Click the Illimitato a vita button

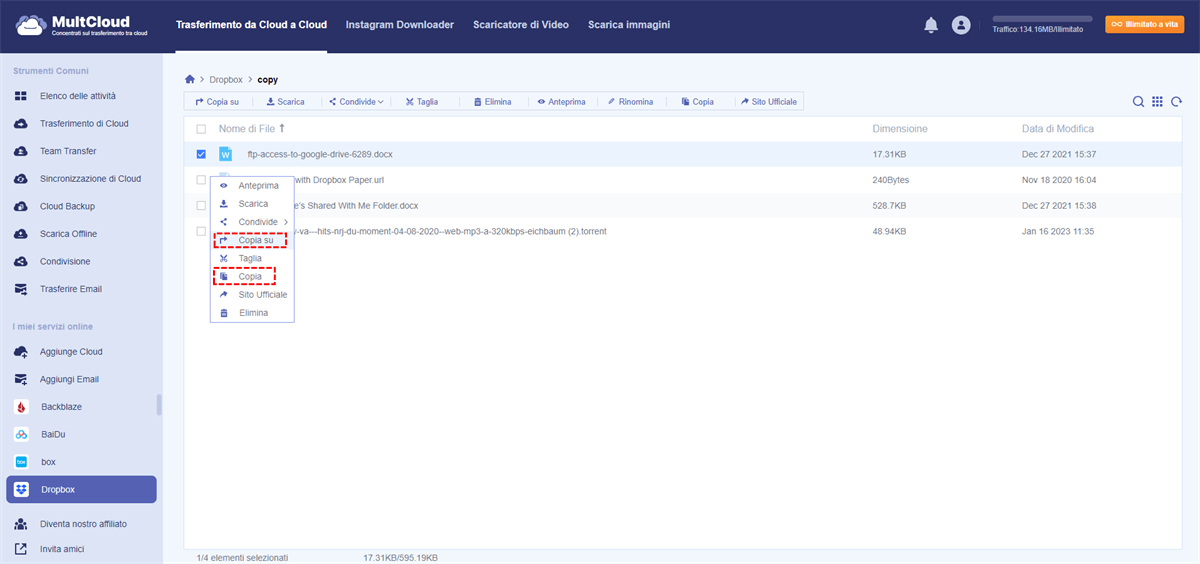coord(1144,25)
